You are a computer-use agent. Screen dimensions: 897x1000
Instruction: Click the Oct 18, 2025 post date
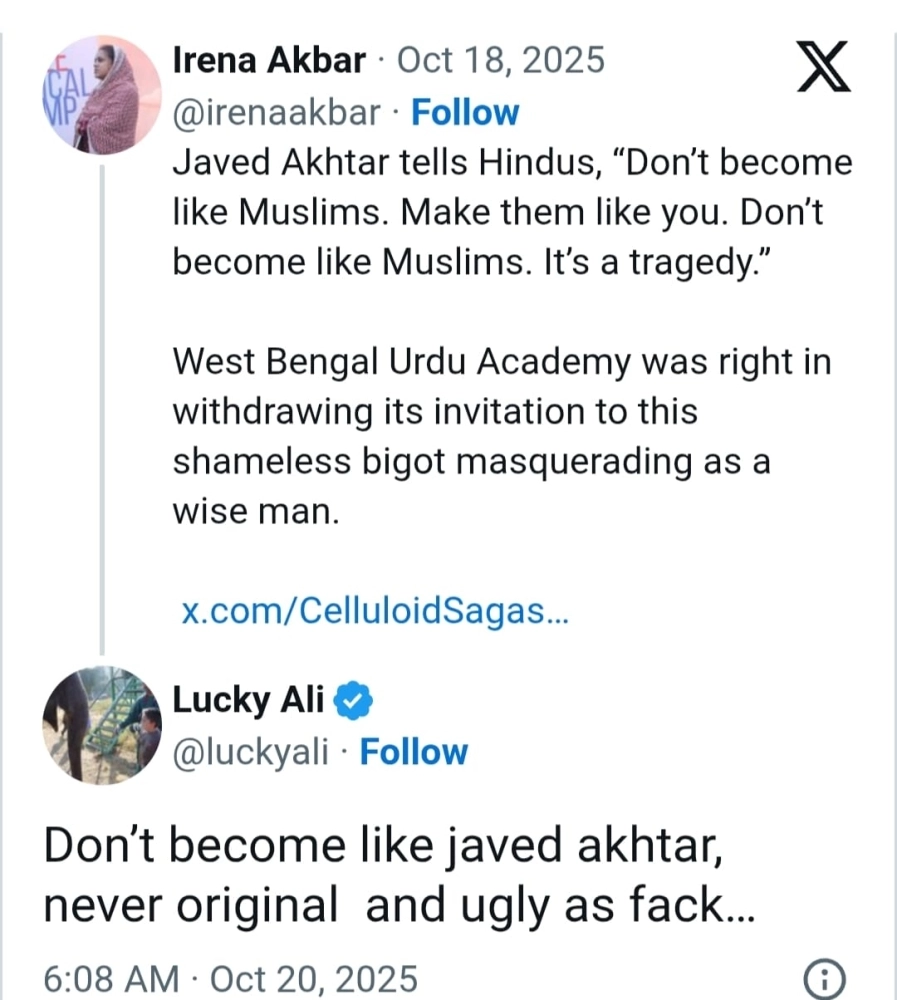501,61
